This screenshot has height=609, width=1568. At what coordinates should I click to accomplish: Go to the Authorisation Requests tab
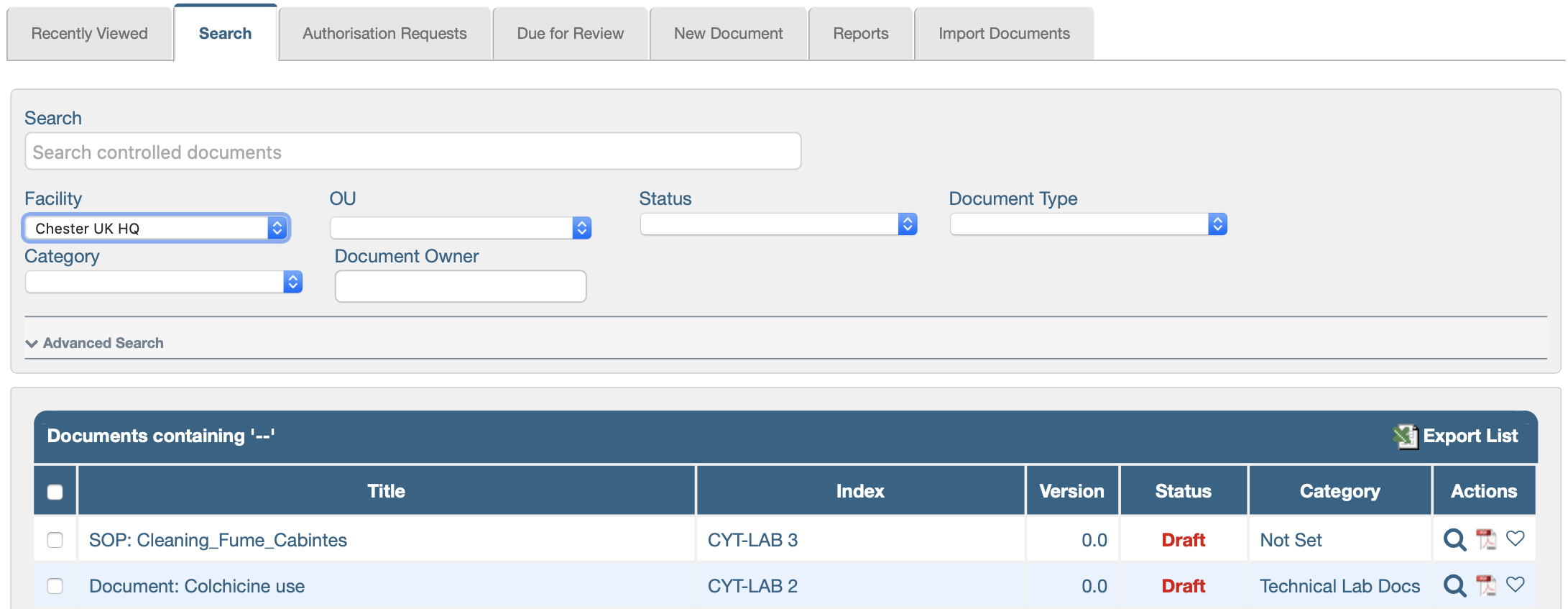(x=384, y=34)
